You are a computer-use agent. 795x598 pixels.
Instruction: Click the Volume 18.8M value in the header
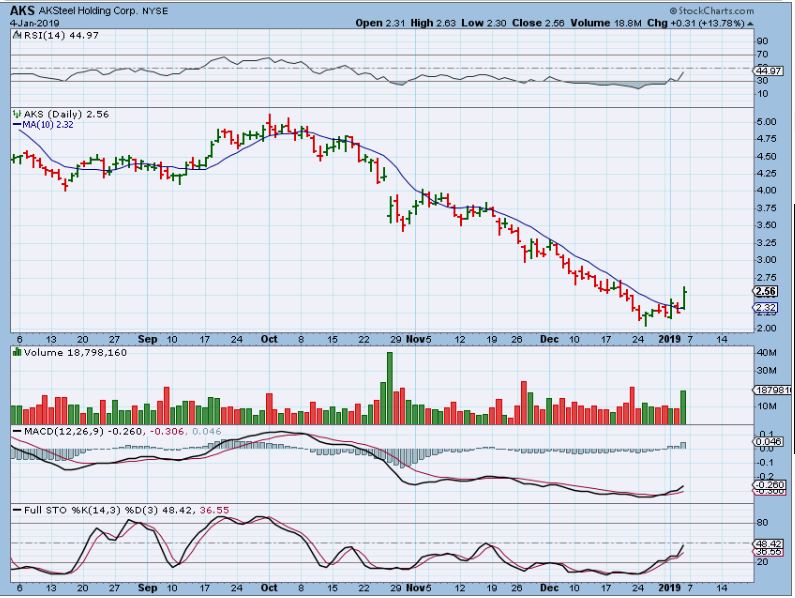pos(606,23)
